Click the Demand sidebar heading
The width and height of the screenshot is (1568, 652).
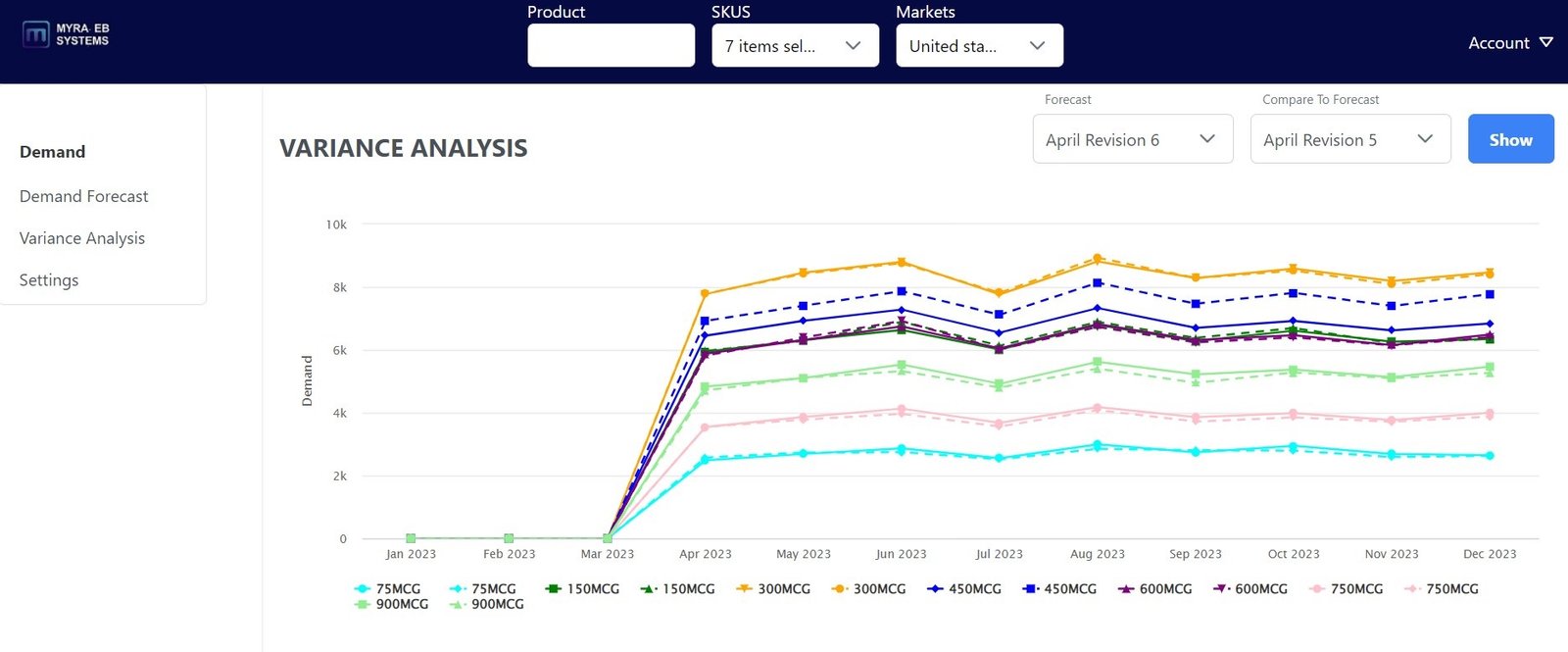(53, 152)
